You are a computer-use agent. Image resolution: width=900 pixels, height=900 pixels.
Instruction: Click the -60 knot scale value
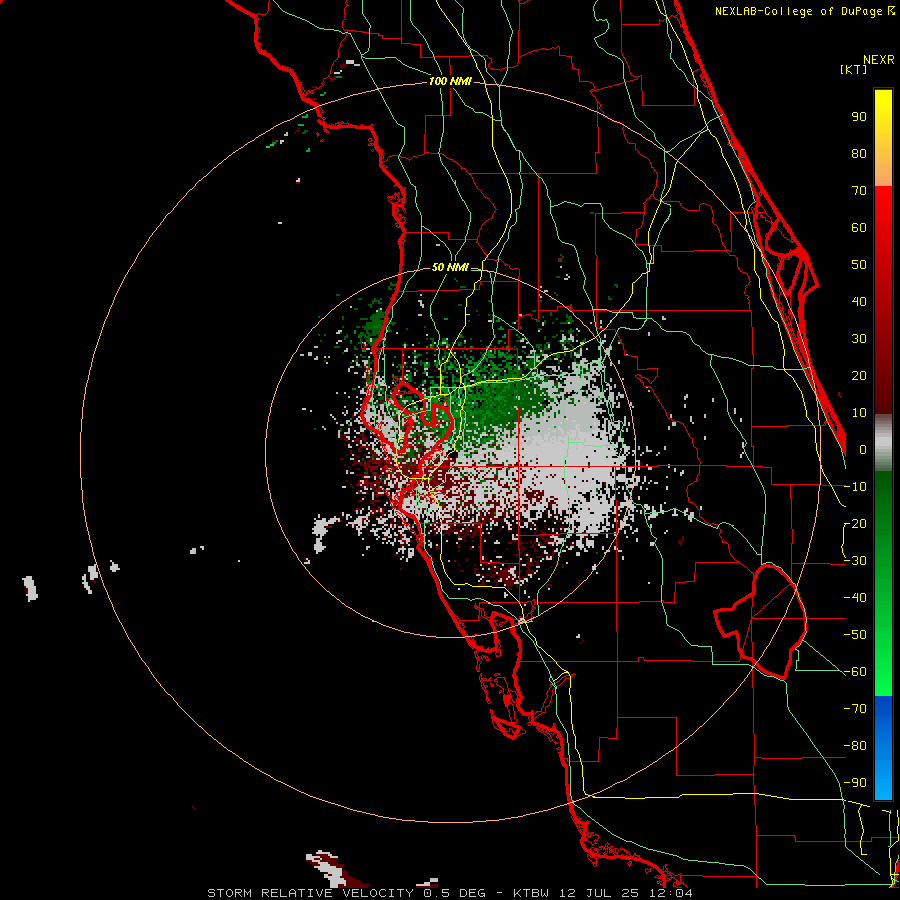[855, 672]
